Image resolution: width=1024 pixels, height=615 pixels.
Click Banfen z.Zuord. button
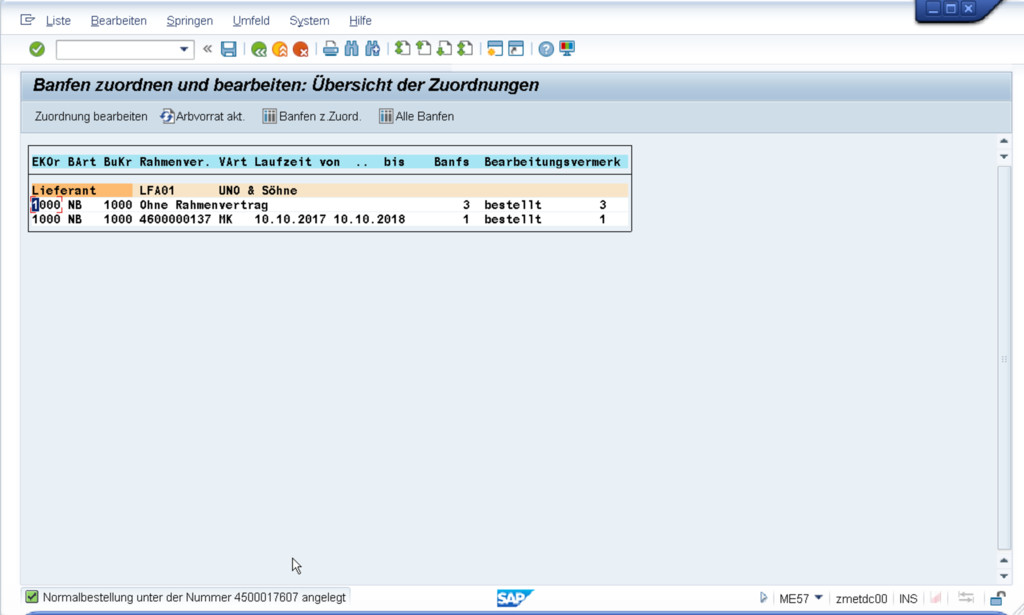tap(312, 116)
